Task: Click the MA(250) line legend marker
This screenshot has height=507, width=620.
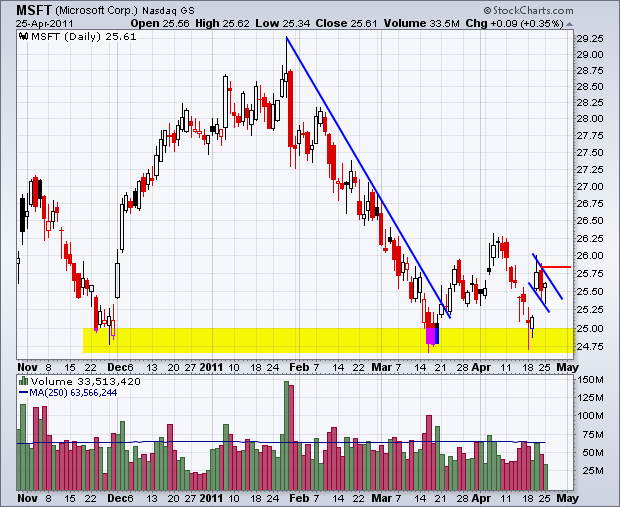Action: (24, 393)
